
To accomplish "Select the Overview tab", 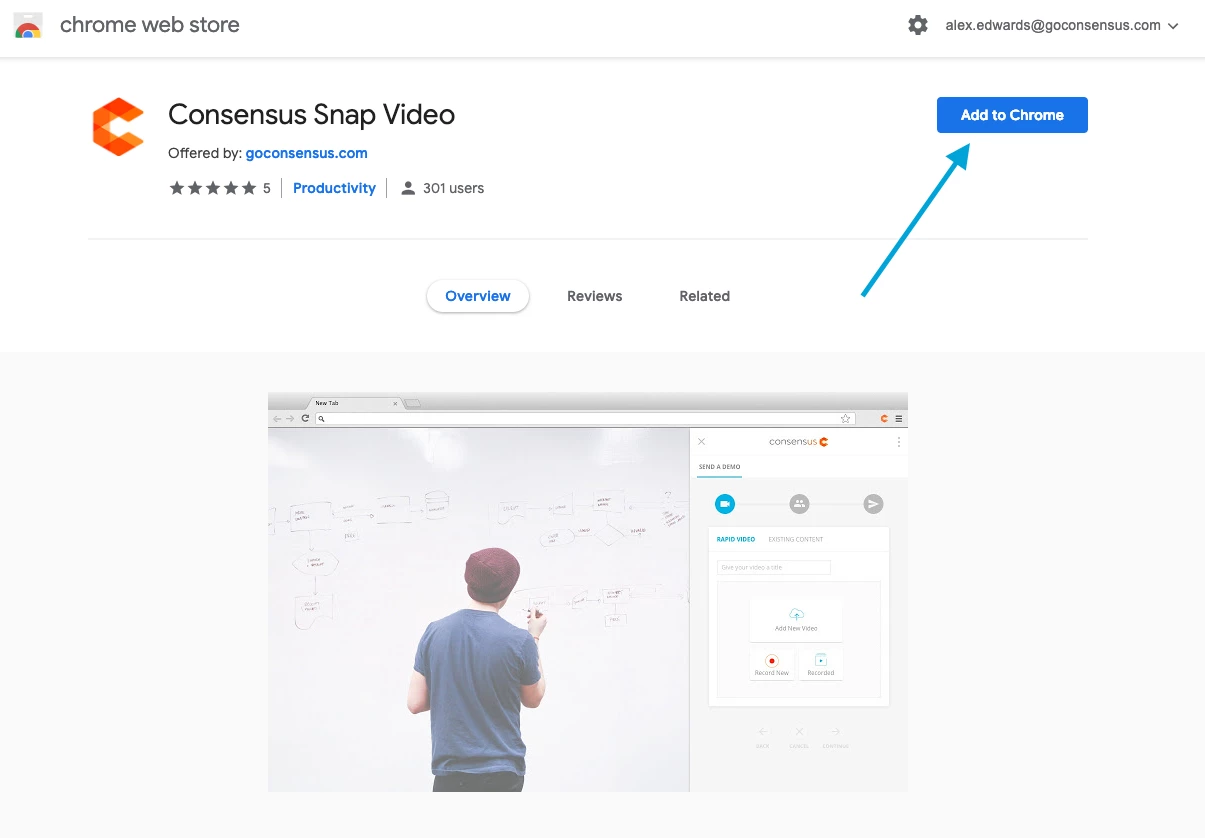I will click(478, 296).
